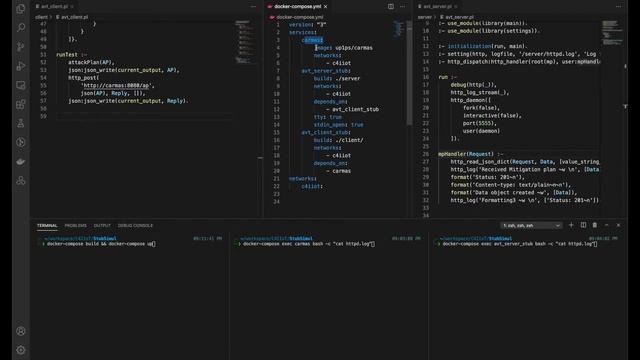The image size is (640, 360).
Task: Open the http://carmas:8080/ap URL link
Action: click(116, 86)
